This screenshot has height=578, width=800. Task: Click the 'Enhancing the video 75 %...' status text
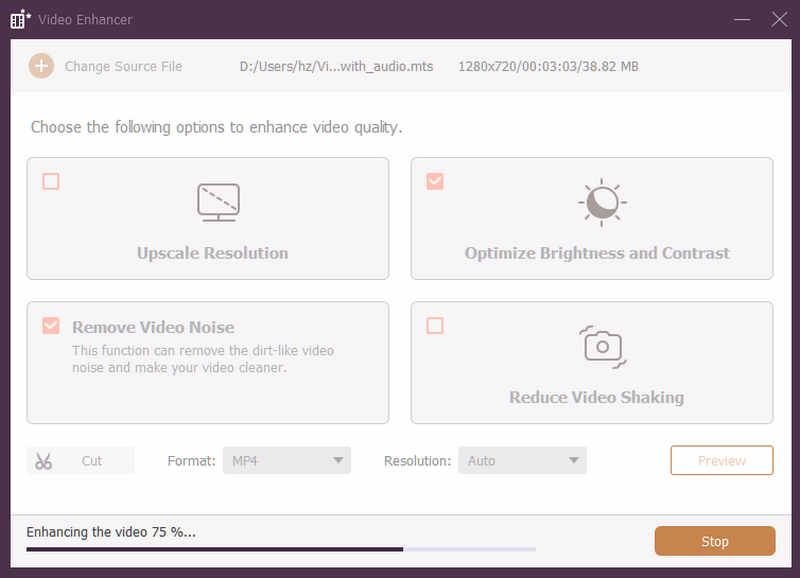point(111,532)
